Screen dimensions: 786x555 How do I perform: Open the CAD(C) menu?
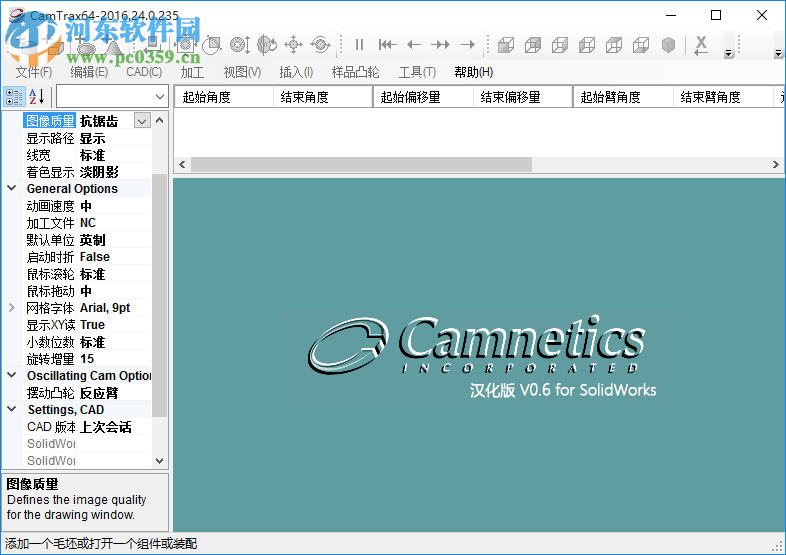[144, 72]
